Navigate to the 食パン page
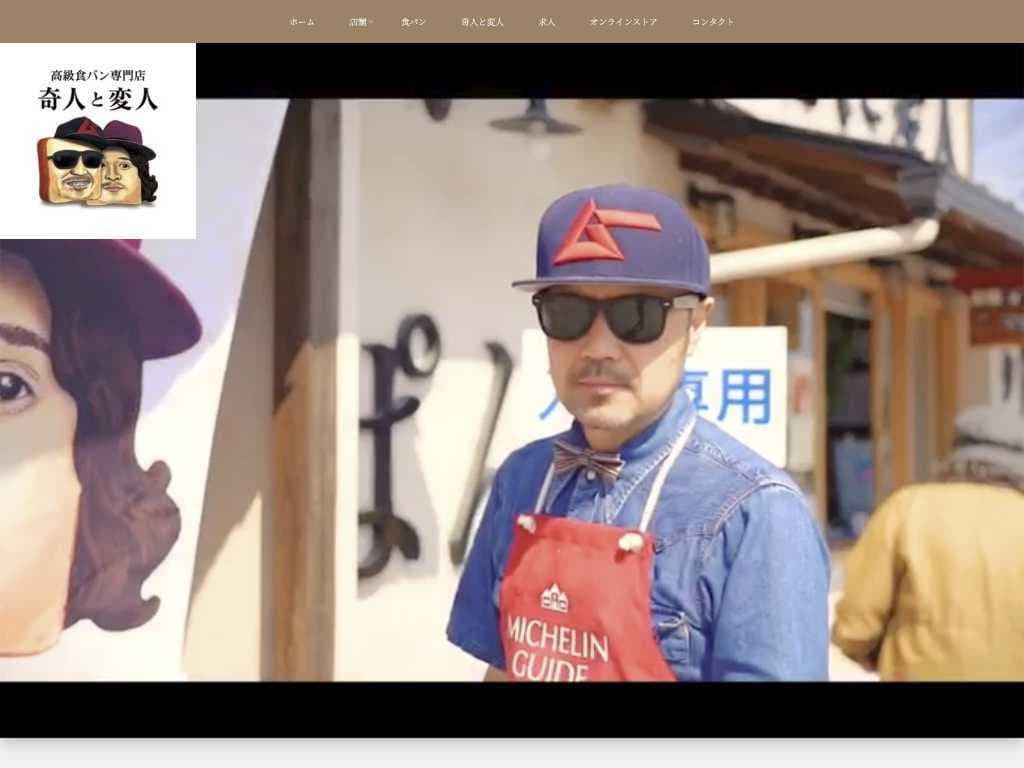1024x768 pixels. pyautogui.click(x=413, y=20)
